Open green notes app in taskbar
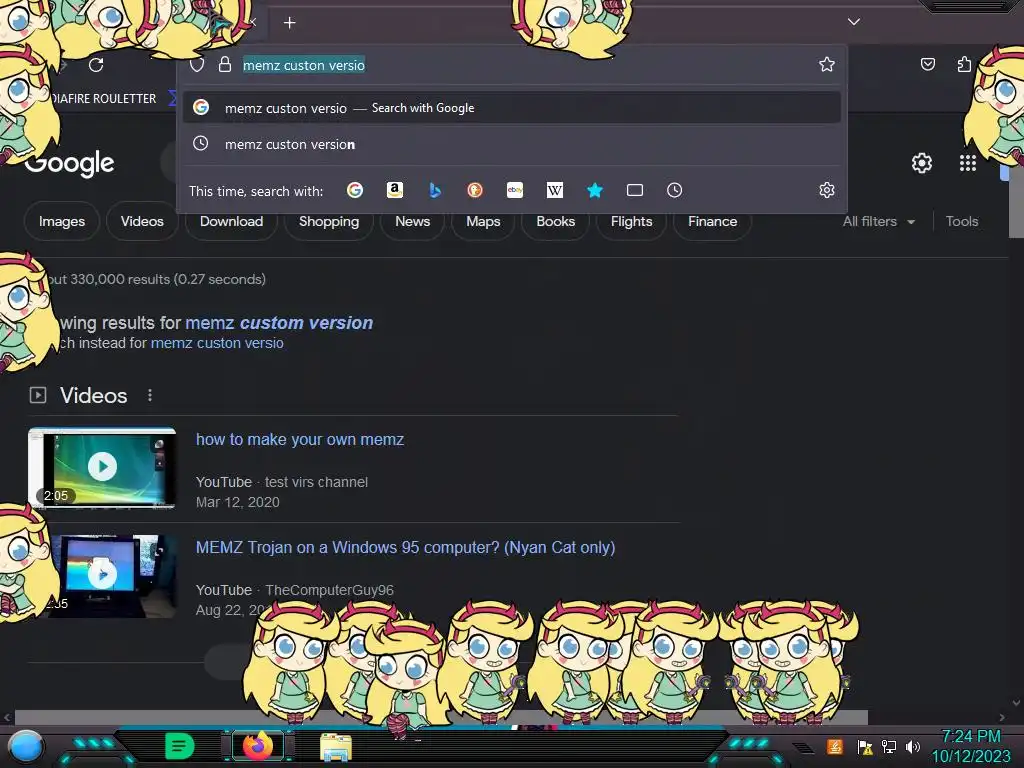1024x768 pixels. (180, 746)
